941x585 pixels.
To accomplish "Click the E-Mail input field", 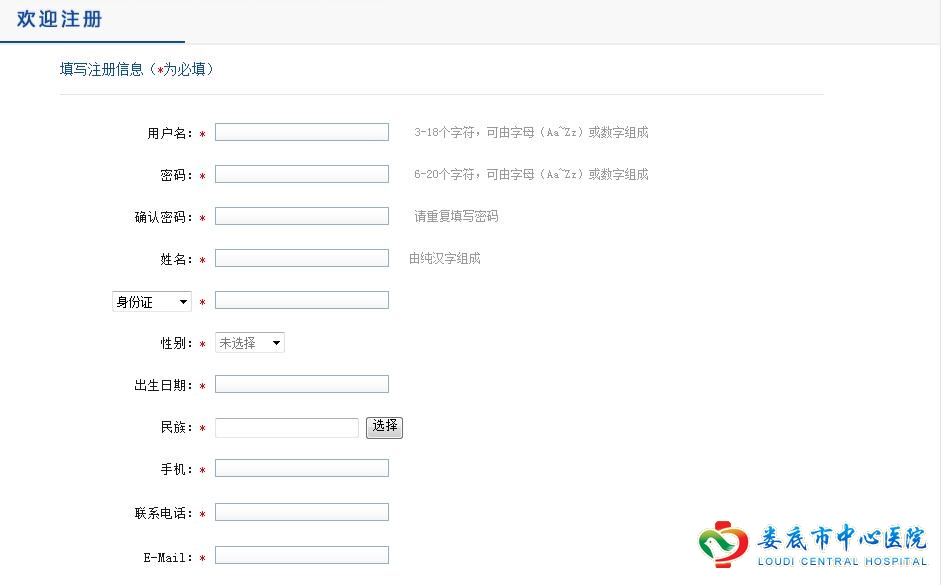I will pos(302,555).
